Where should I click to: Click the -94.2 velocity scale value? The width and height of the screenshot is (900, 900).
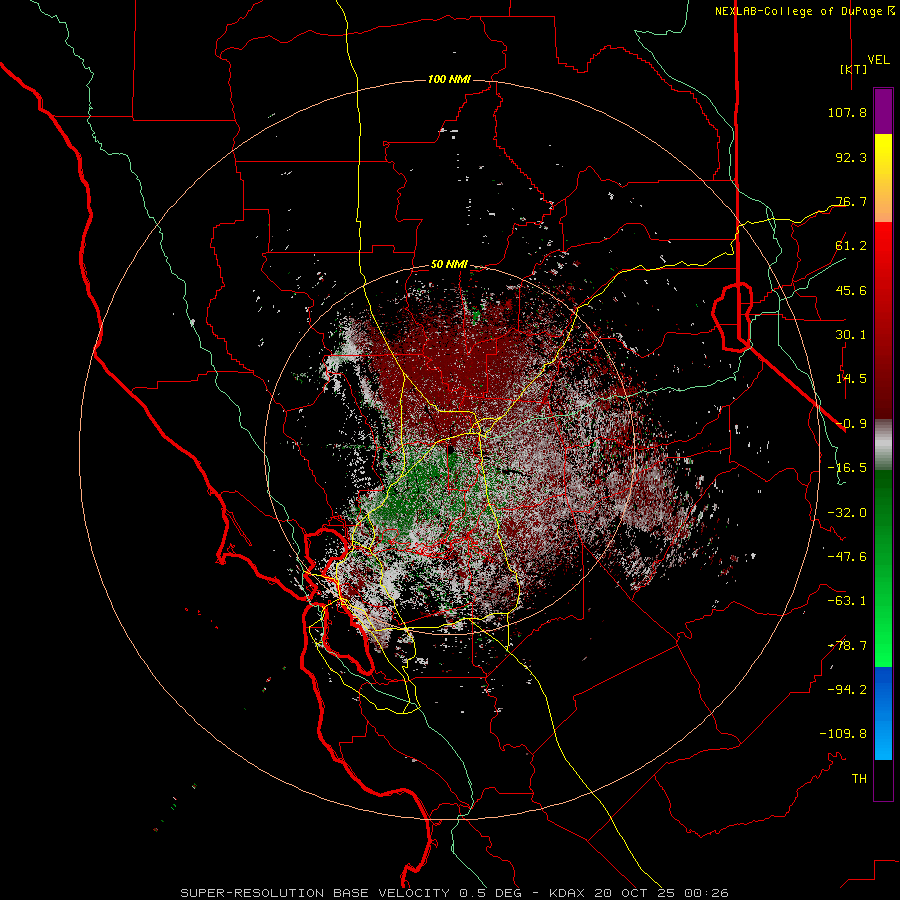click(x=847, y=690)
